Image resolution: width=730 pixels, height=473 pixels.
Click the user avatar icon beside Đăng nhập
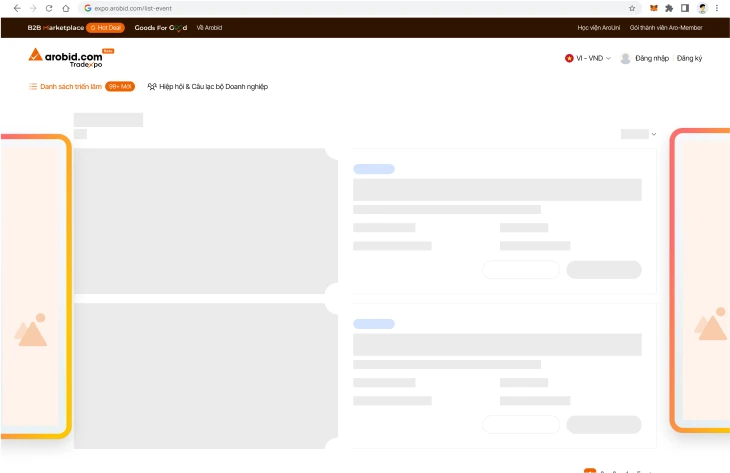pos(625,58)
